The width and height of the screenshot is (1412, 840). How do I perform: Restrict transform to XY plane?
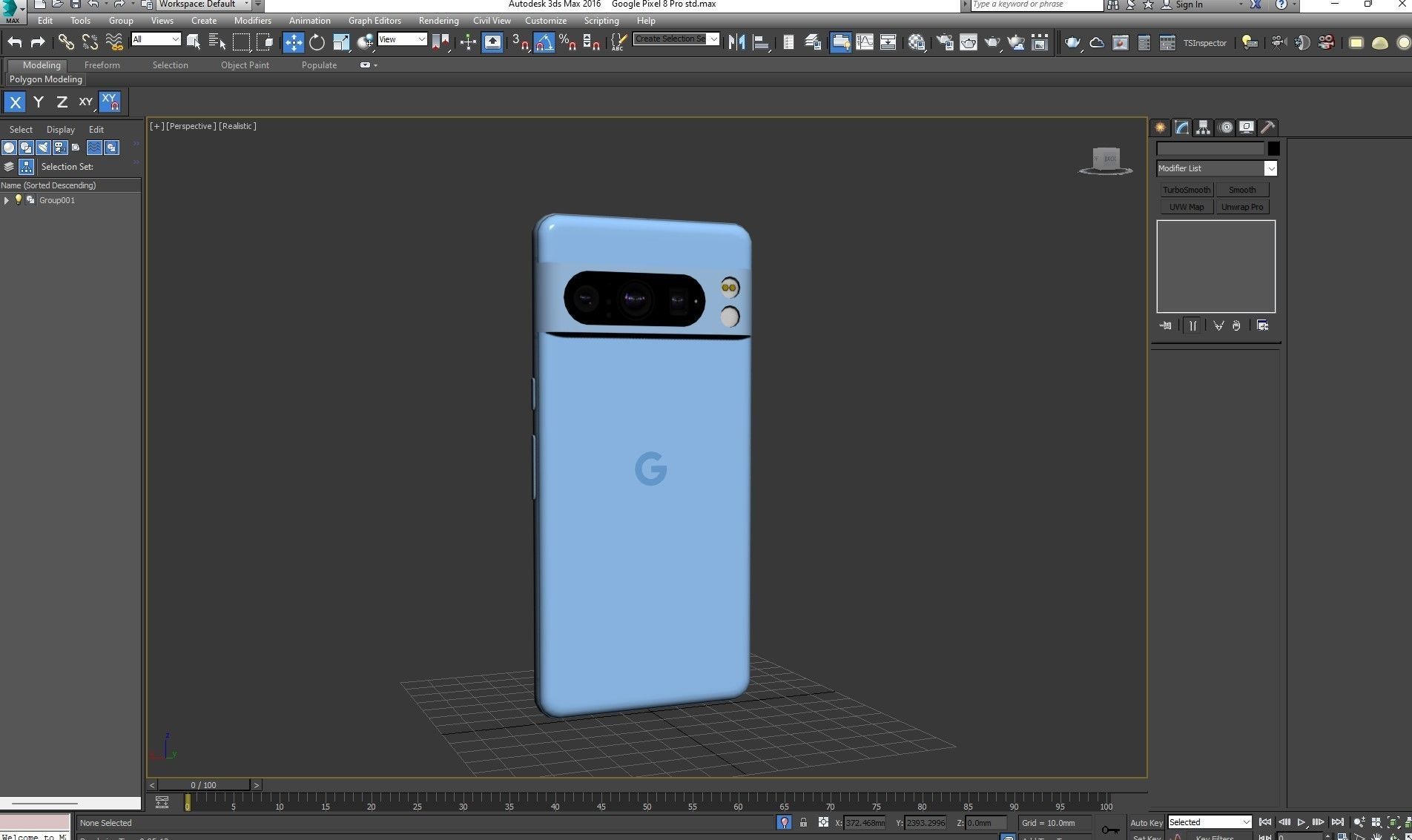click(x=86, y=102)
